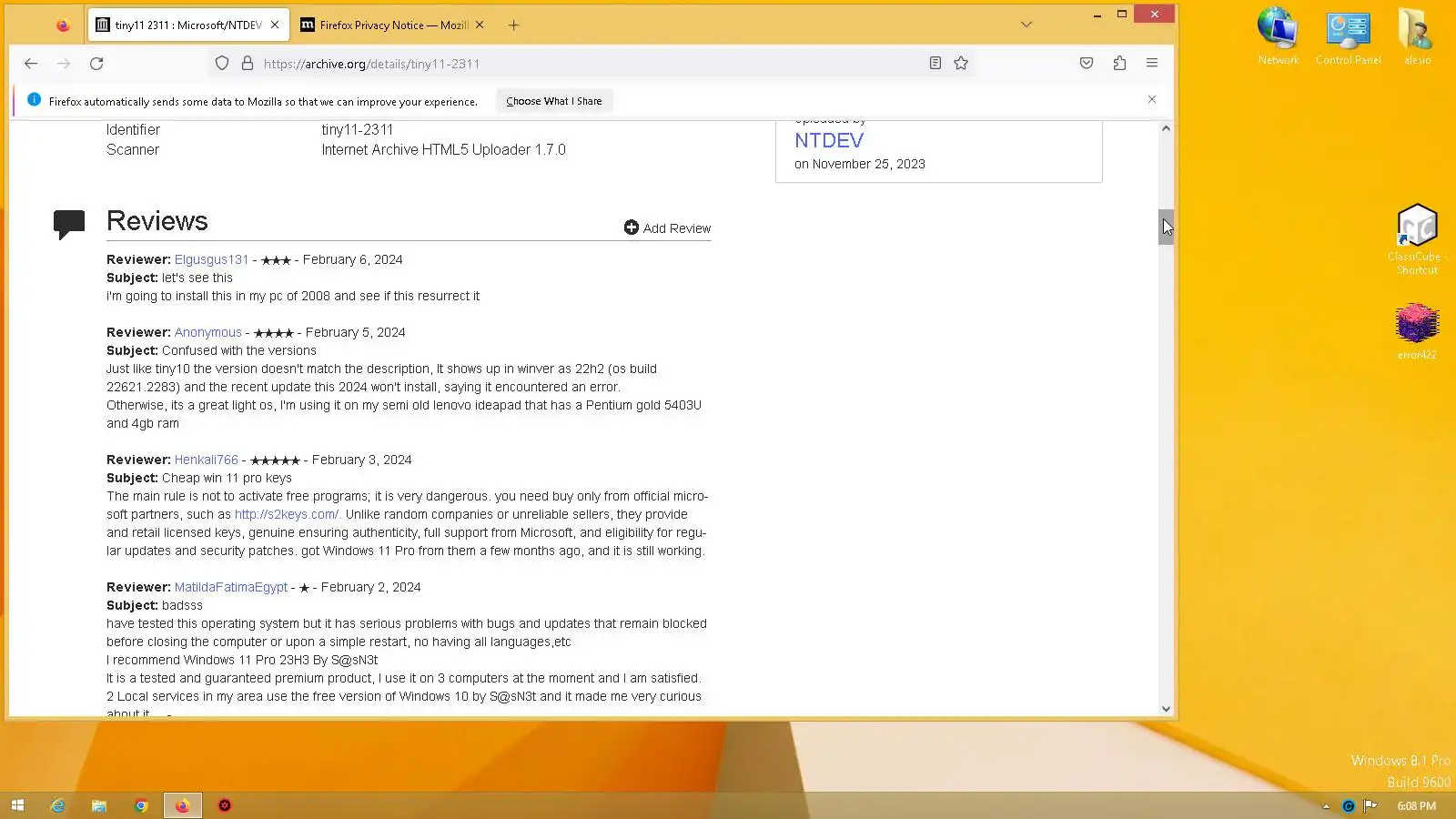Image resolution: width=1456 pixels, height=819 pixels.
Task: Select the error422 desktop icon
Action: (x=1418, y=332)
